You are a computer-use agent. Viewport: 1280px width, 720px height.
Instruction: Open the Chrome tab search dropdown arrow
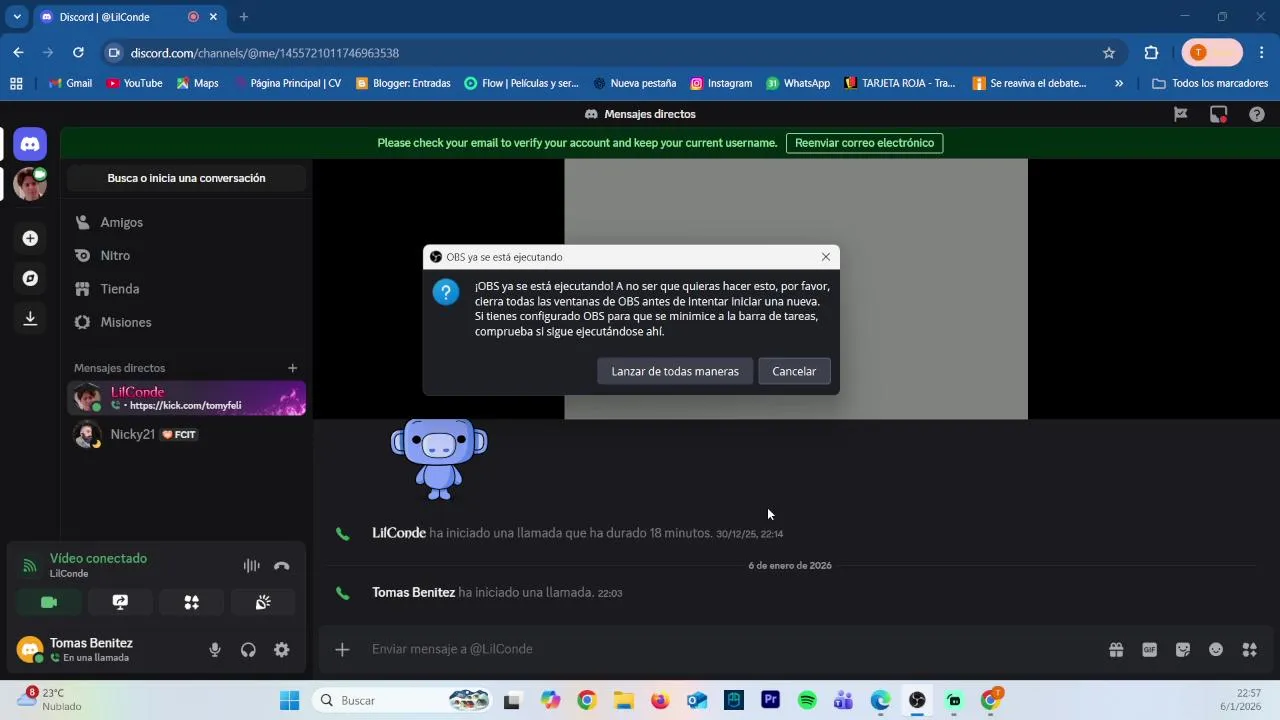click(17, 17)
